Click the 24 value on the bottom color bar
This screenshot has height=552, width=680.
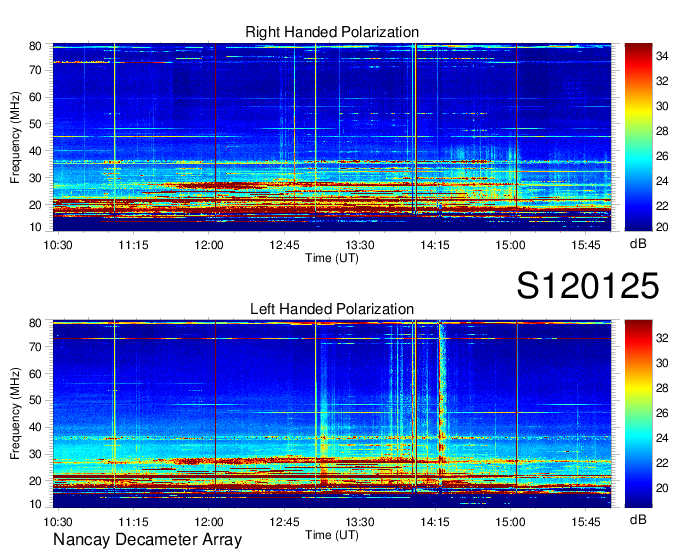point(662,438)
